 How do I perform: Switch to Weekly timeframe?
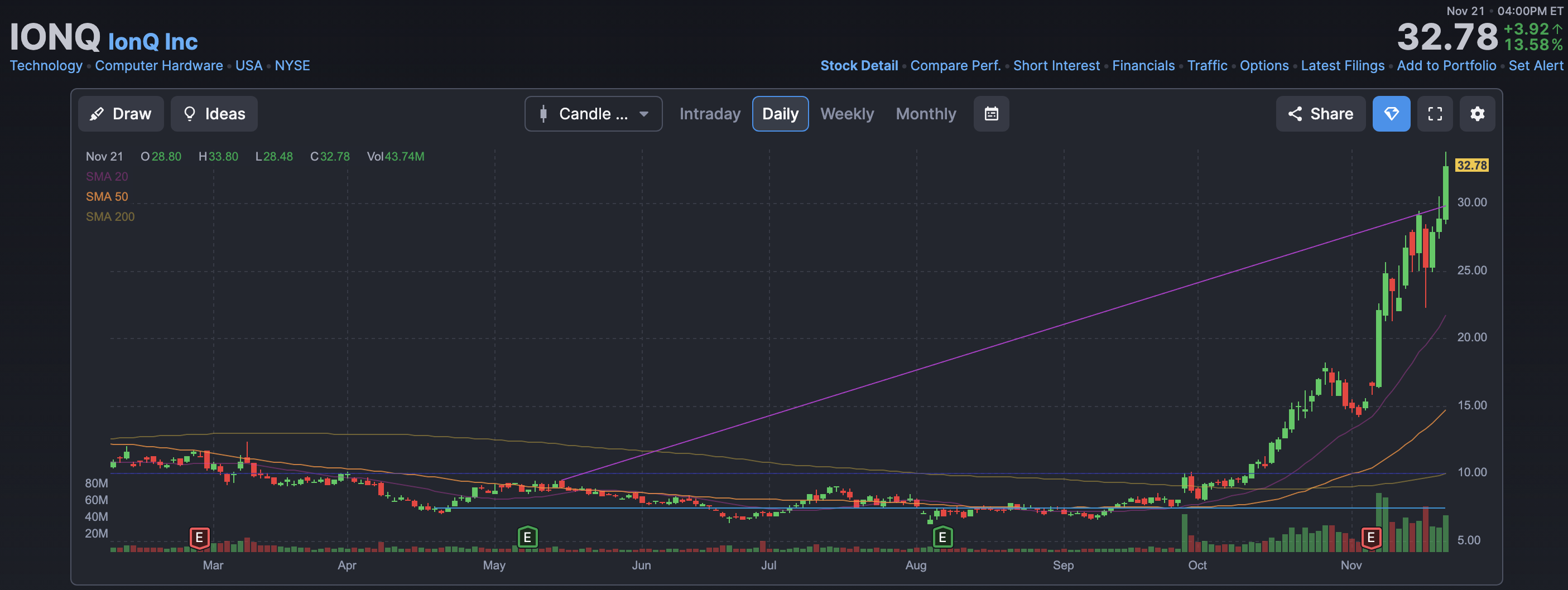(x=846, y=114)
